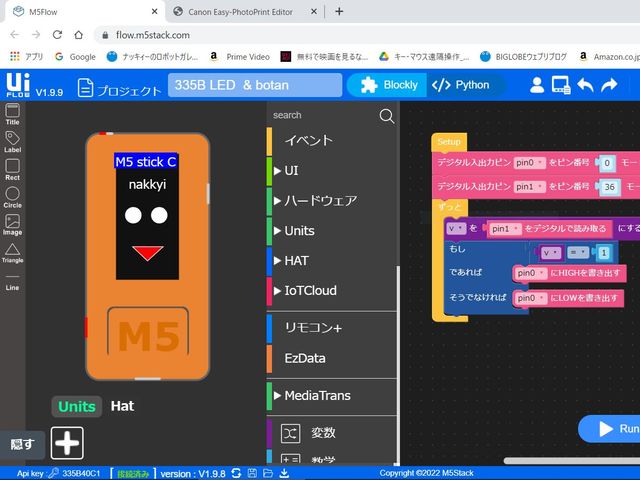The height and width of the screenshot is (480, 640).
Task: Focus the block search field
Action: 322,116
